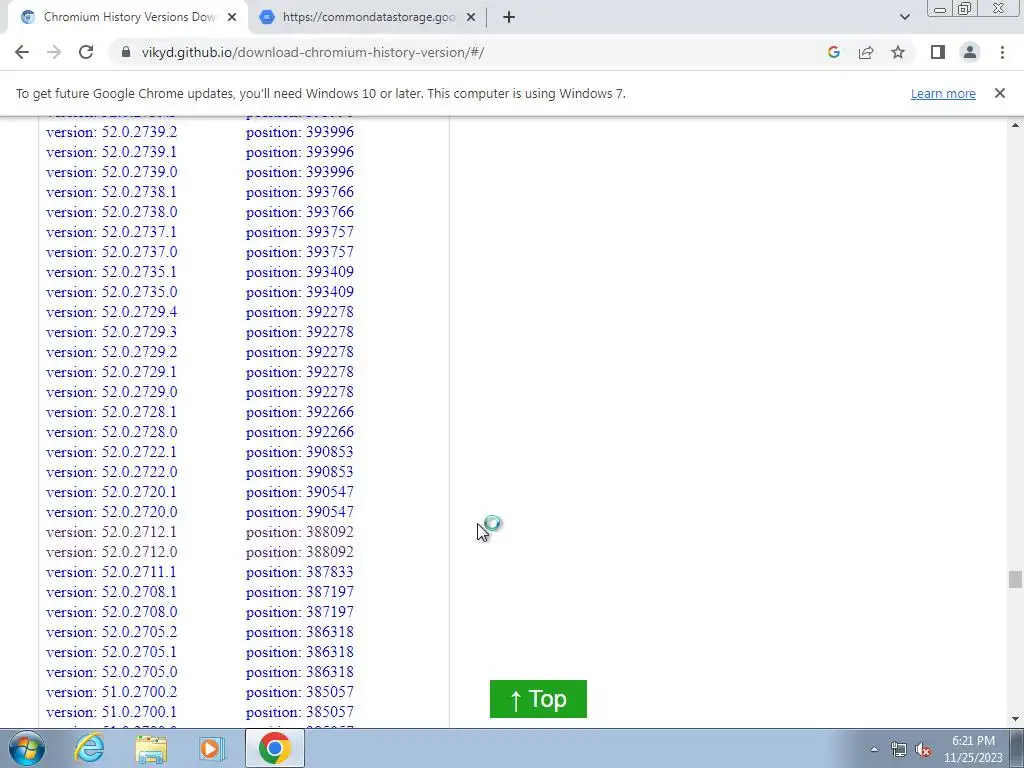Viewport: 1024px width, 768px height.
Task: Open version 52.0.2729.2 link
Action: pyautogui.click(x=112, y=352)
